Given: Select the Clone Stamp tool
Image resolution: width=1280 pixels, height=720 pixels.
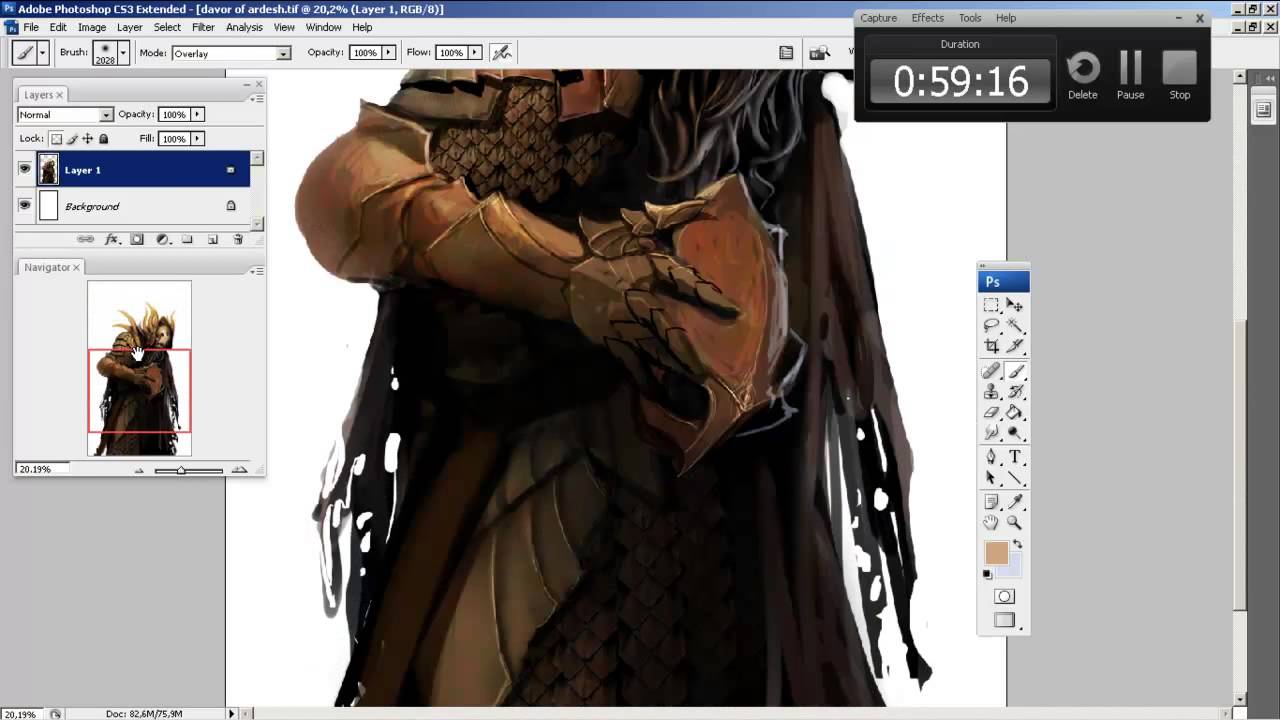Looking at the screenshot, I should [x=991, y=392].
